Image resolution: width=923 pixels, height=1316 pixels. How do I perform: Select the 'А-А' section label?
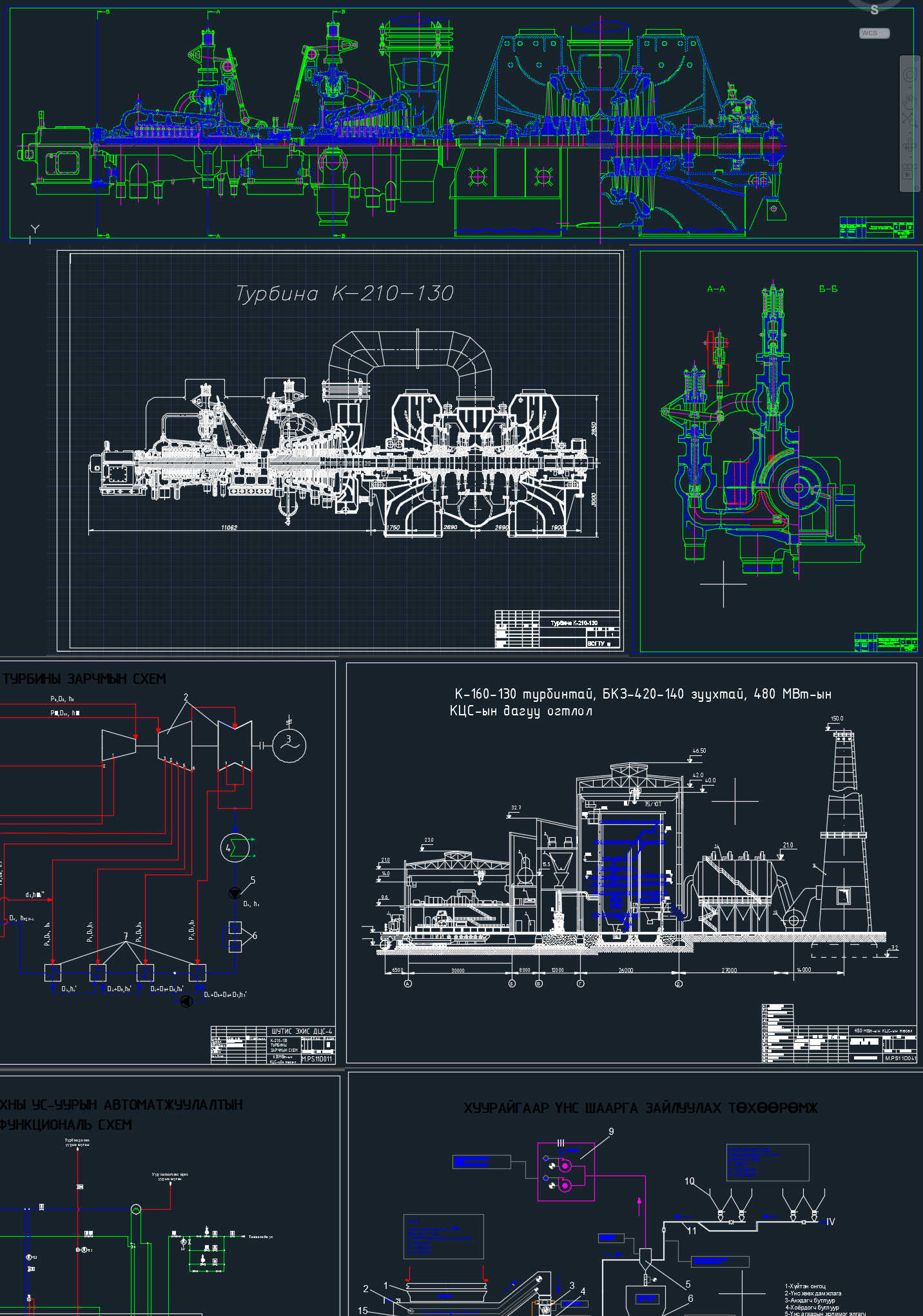pos(716,289)
